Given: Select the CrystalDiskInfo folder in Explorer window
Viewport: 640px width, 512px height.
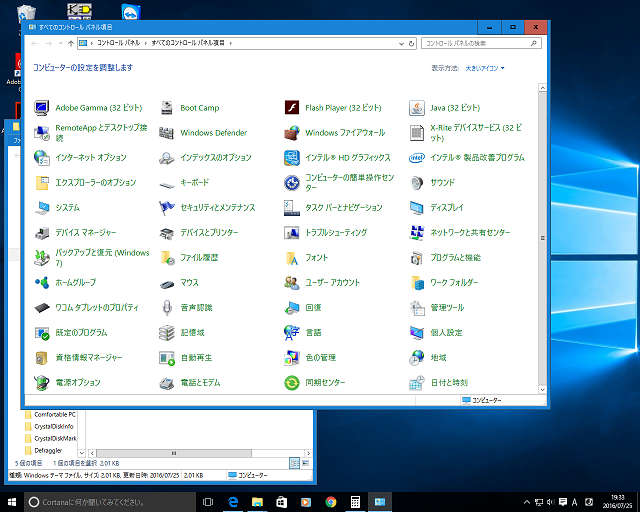Looking at the screenshot, I should click(x=50, y=426).
